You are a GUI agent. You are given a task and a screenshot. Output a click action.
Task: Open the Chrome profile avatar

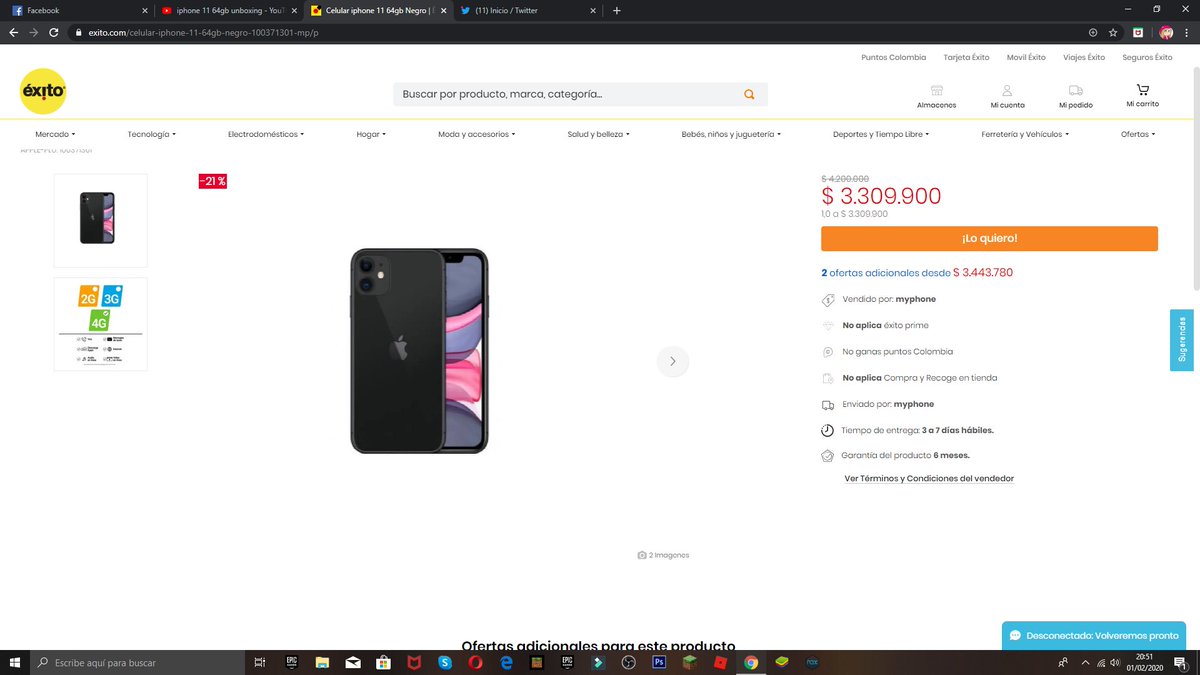coord(1166,32)
